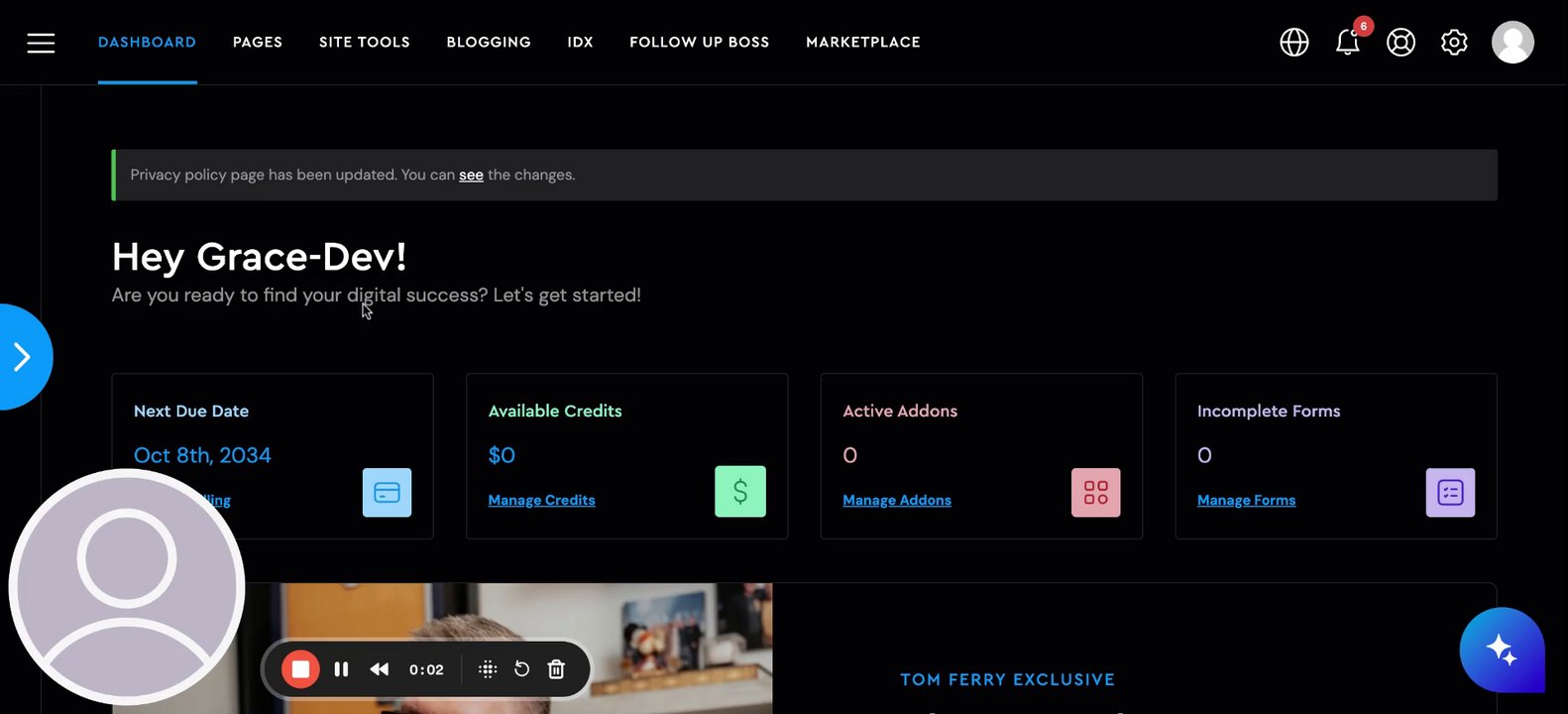Open the Pages menu
The image size is (1568, 714).
tap(258, 42)
